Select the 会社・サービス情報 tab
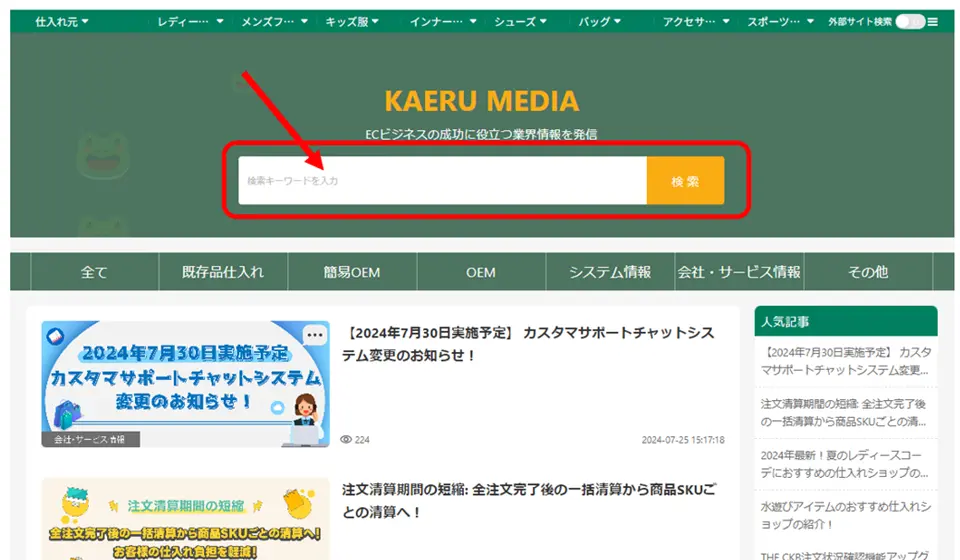This screenshot has width=960, height=560. coord(739,272)
